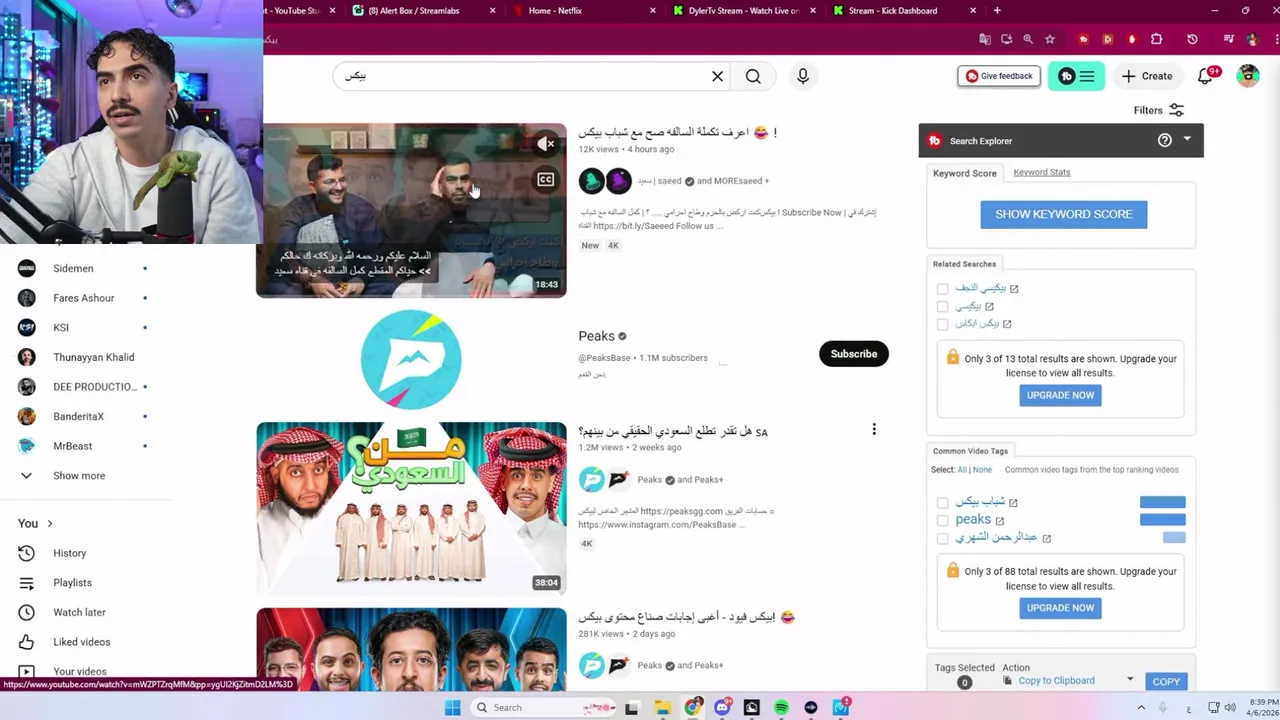This screenshot has height=720, width=1280.
Task: Open History in sidebar
Action: [69, 553]
